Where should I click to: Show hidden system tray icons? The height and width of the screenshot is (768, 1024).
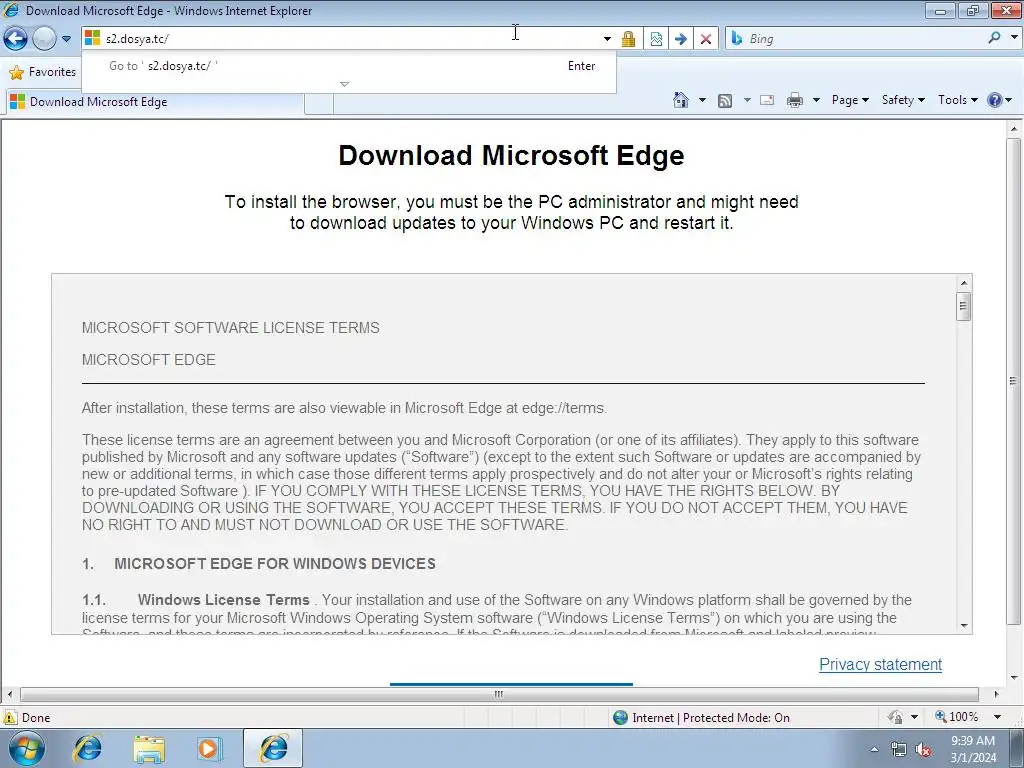tap(874, 749)
